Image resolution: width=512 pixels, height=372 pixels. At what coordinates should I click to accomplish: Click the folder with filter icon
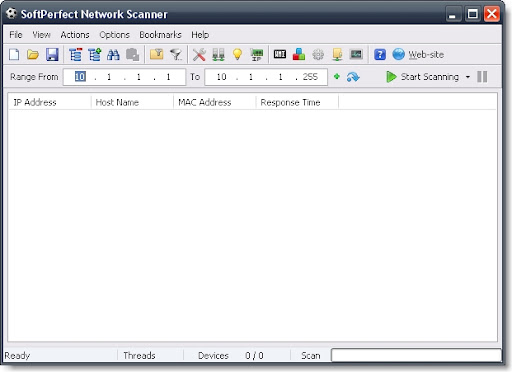point(157,54)
